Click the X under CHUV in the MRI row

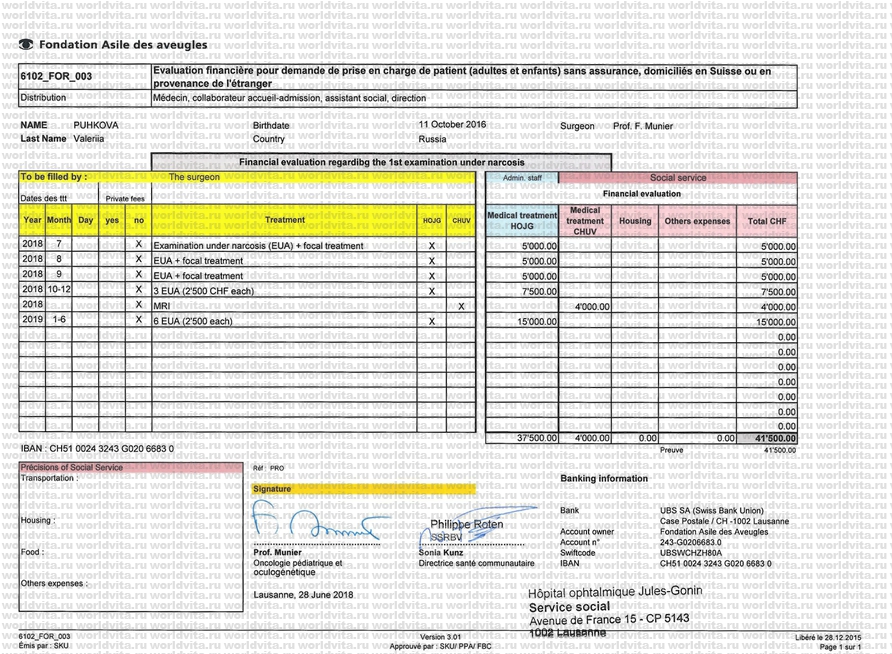(461, 306)
